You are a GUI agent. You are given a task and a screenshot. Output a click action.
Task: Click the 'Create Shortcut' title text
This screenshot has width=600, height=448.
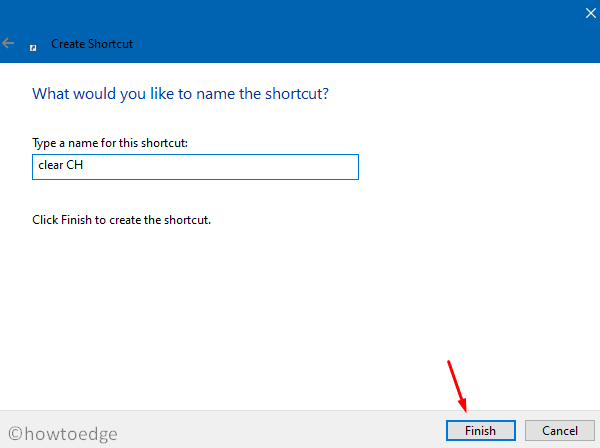(x=92, y=44)
